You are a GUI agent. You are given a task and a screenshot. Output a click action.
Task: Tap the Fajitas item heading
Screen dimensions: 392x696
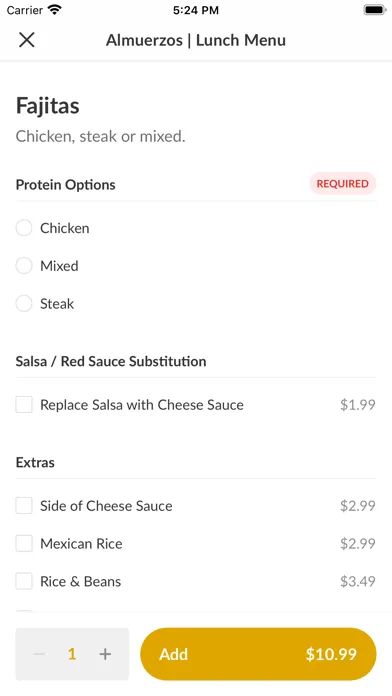(x=48, y=106)
